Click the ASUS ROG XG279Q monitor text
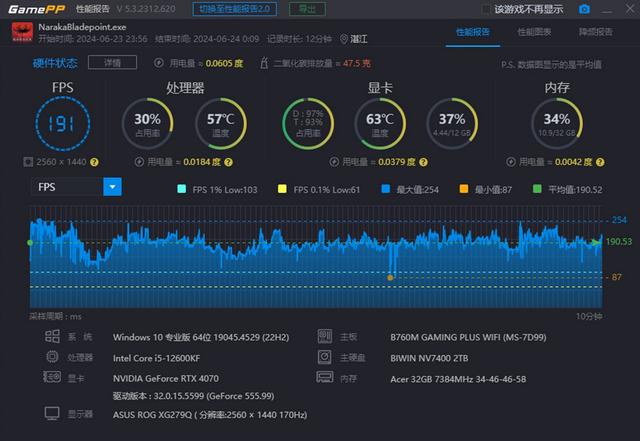The image size is (640, 441). pos(210,415)
